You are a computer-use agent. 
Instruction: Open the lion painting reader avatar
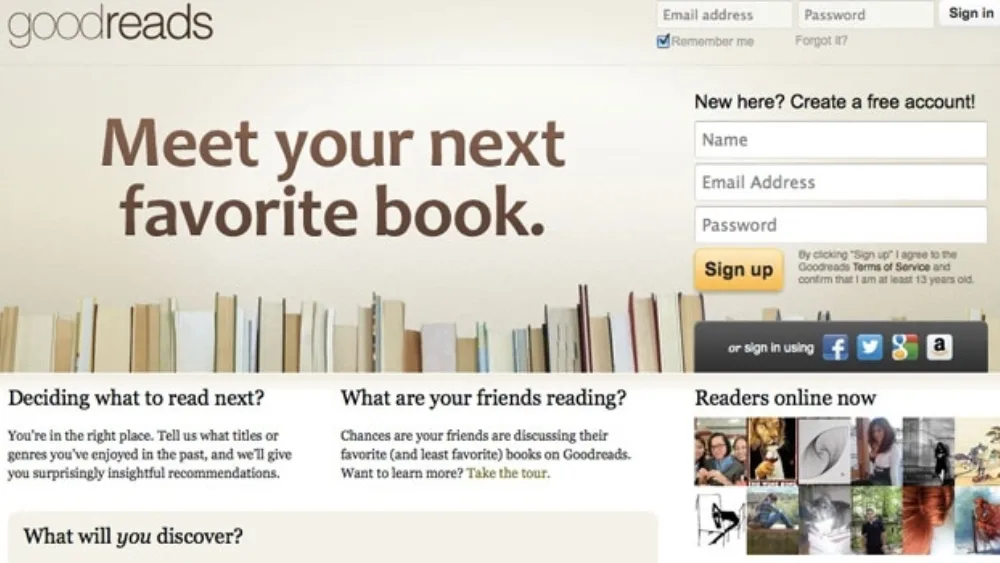tap(772, 451)
